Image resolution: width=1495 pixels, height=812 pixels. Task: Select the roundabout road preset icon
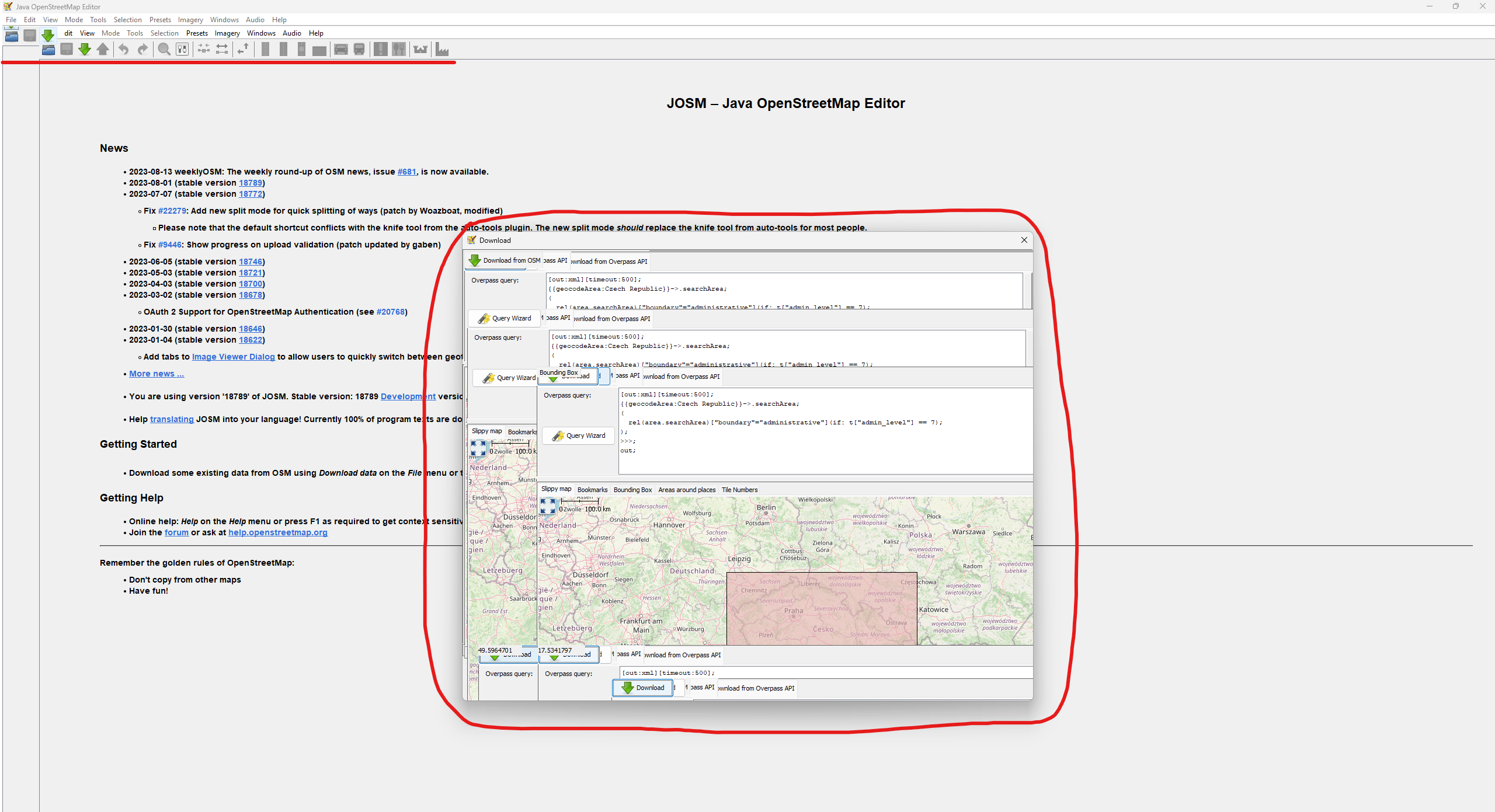click(x=301, y=50)
